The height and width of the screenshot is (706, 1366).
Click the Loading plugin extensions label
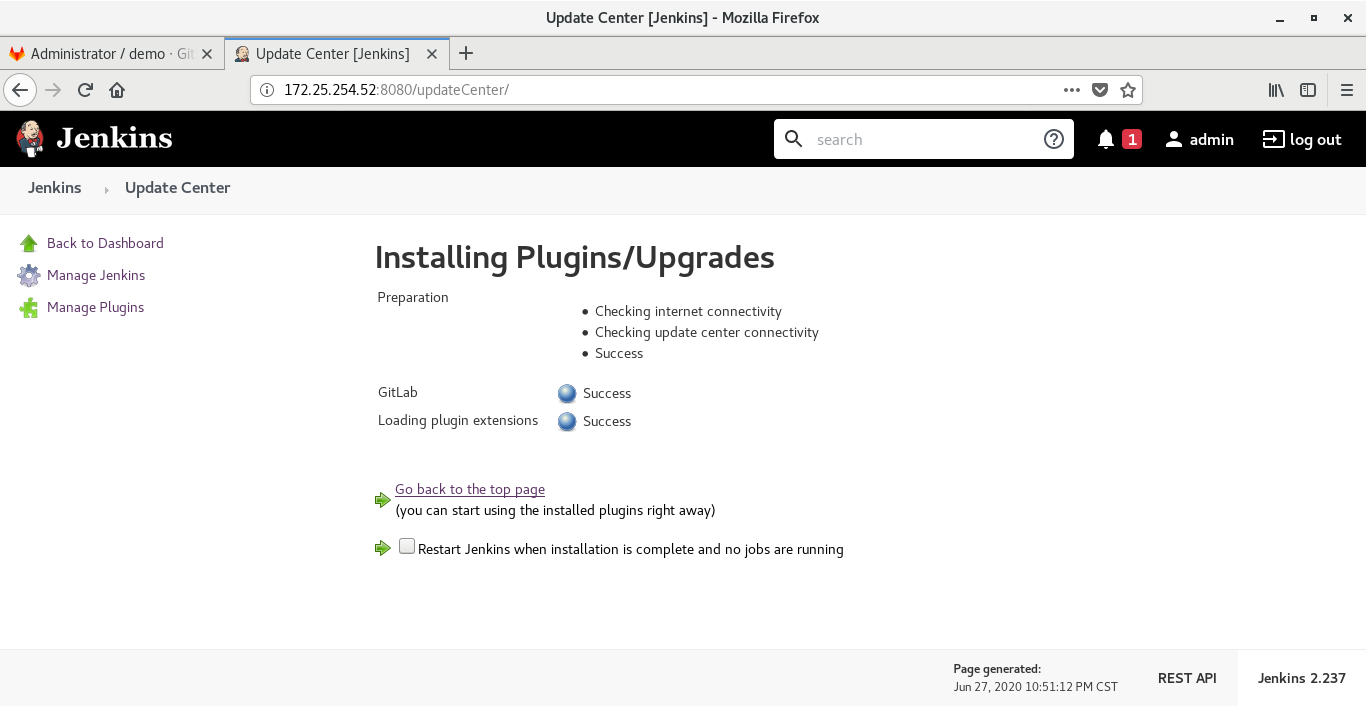coord(458,420)
